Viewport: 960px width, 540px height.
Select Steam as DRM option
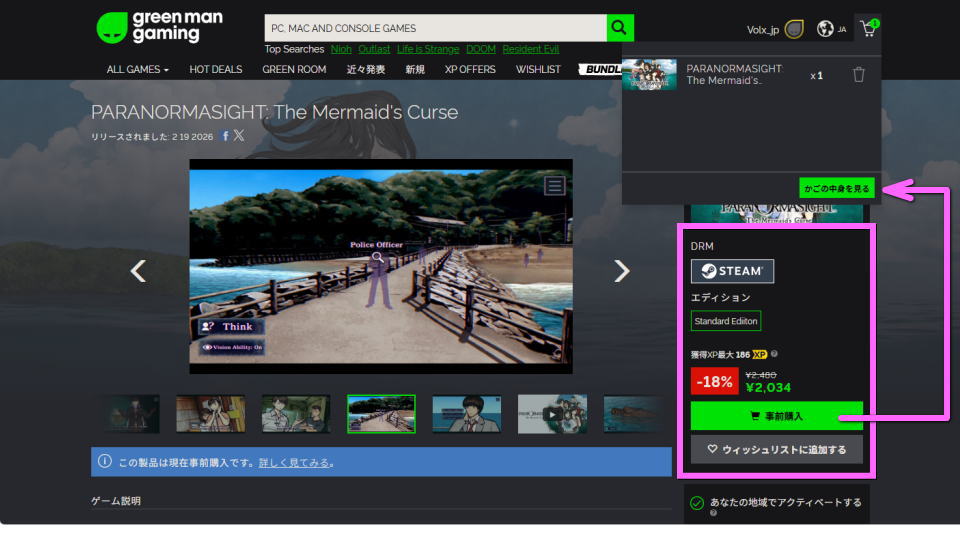732,271
